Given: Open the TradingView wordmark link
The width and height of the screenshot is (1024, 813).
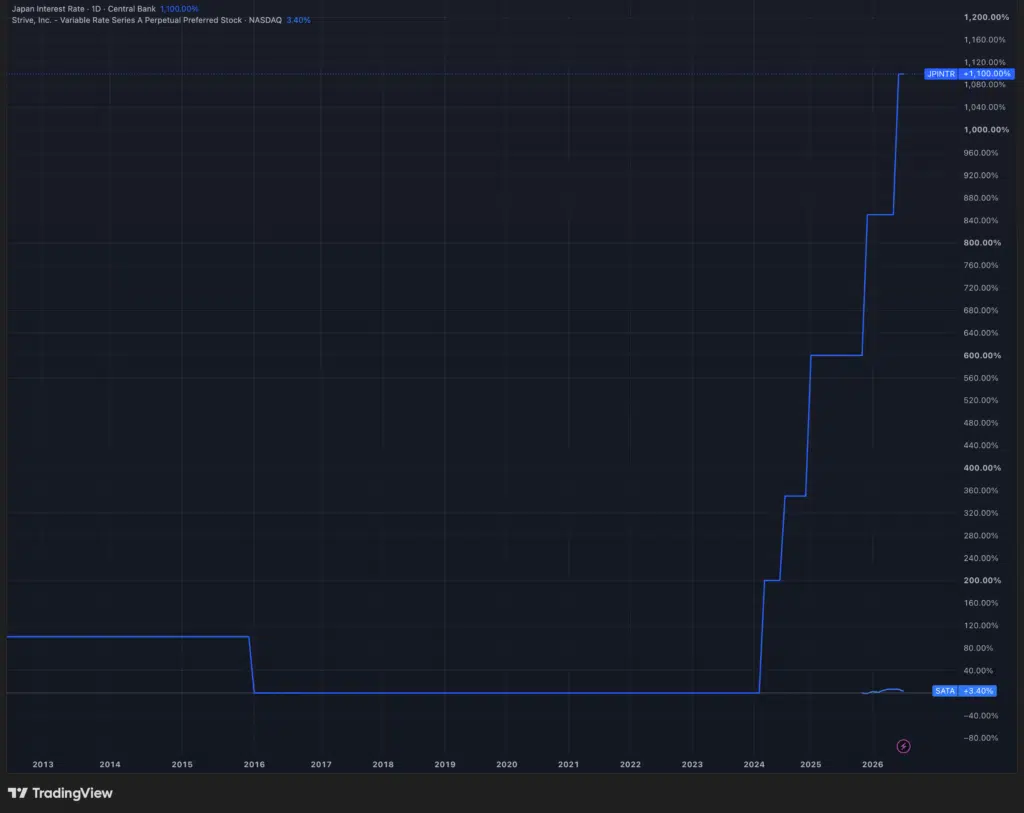Looking at the screenshot, I should click(x=72, y=793).
